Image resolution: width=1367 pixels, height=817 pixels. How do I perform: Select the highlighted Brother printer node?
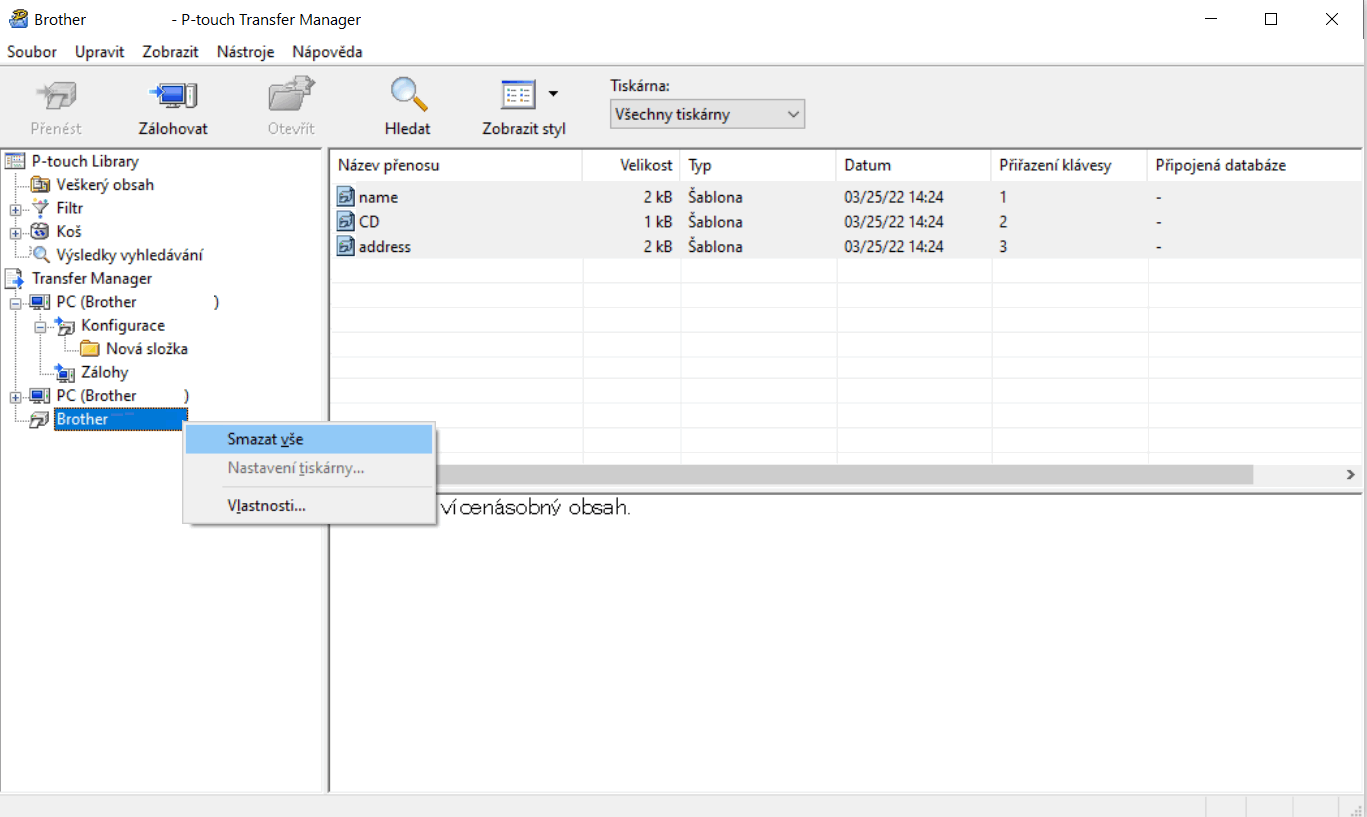tap(120, 420)
